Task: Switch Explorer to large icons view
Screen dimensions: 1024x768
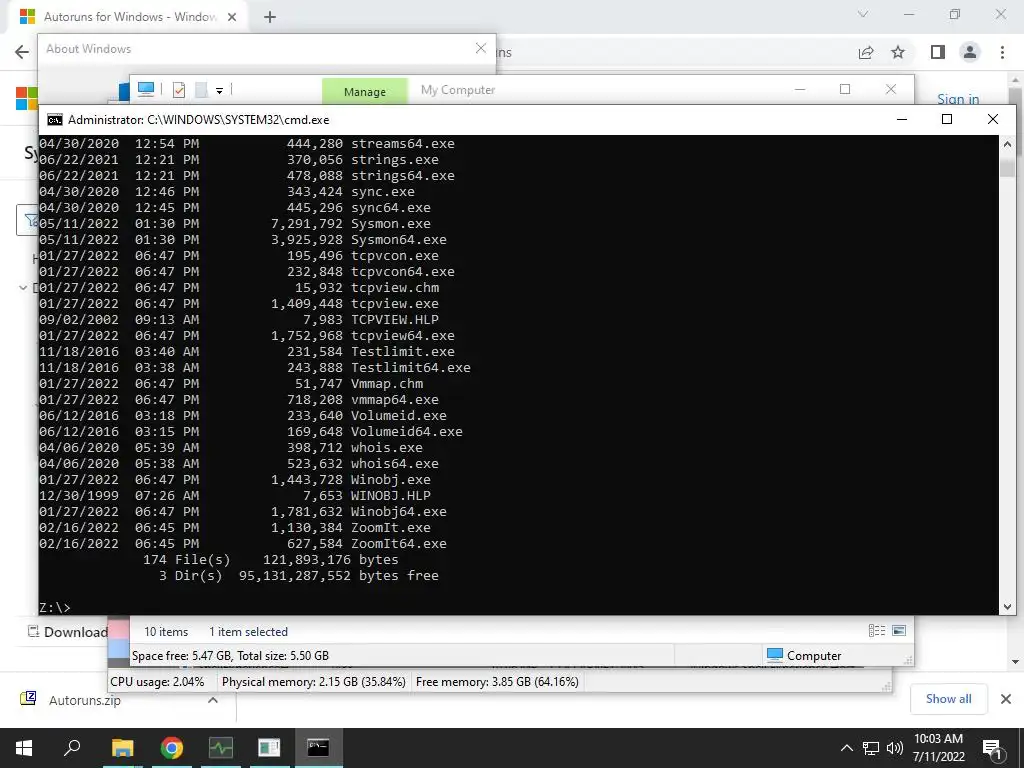Action: click(899, 630)
